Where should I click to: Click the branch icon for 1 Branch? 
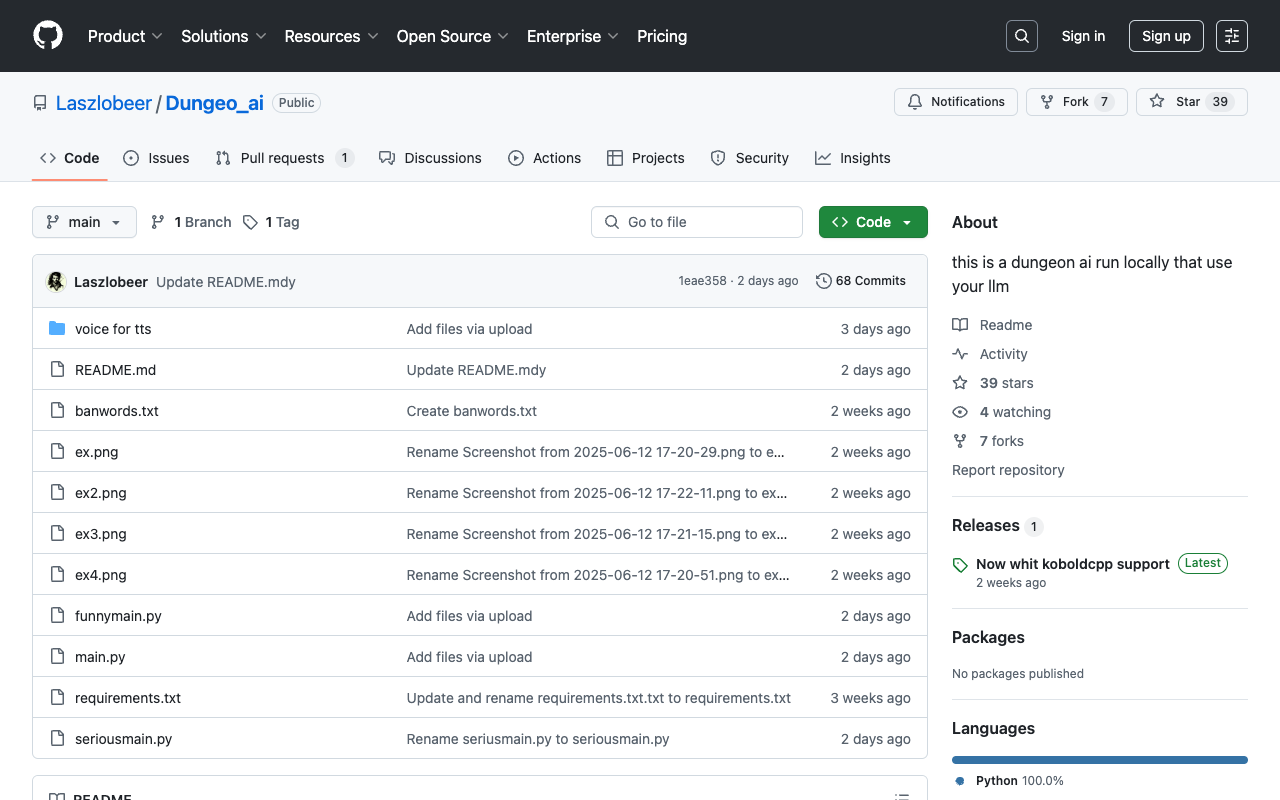click(x=158, y=222)
